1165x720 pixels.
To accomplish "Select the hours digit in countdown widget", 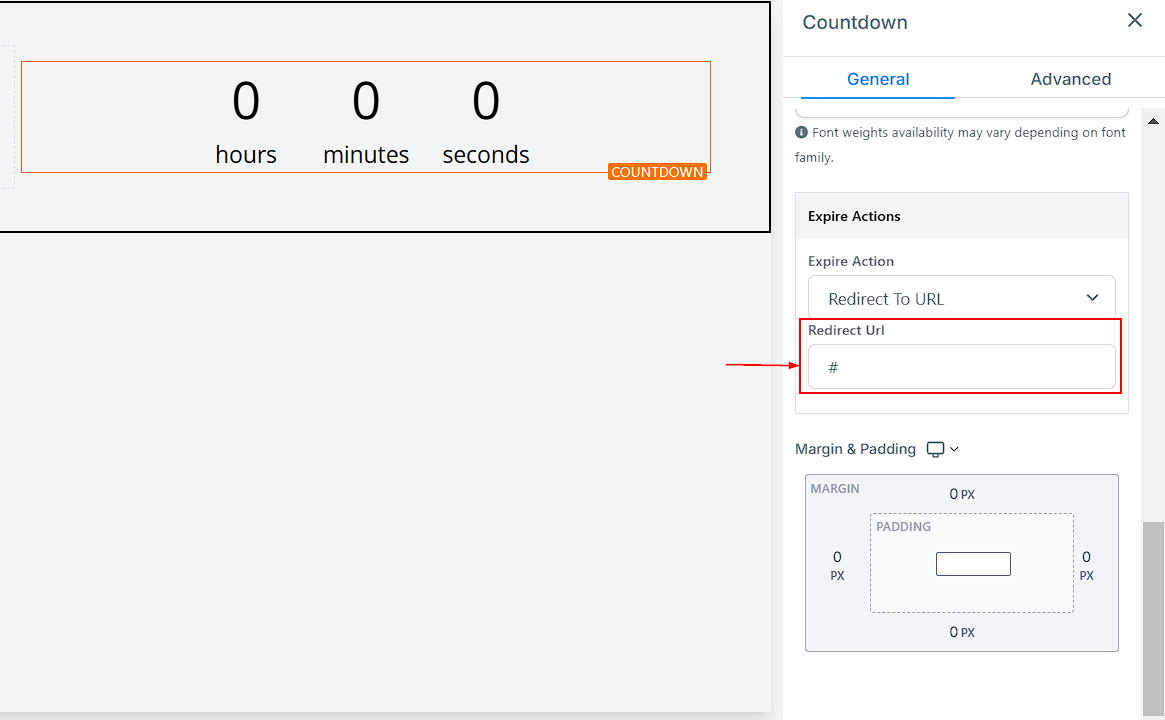I will (x=246, y=102).
